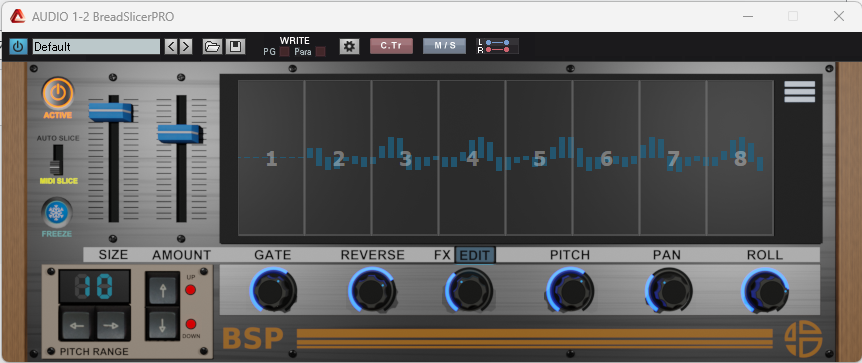Click the pitch range right arrow button
This screenshot has height=363, width=862.
(112, 326)
